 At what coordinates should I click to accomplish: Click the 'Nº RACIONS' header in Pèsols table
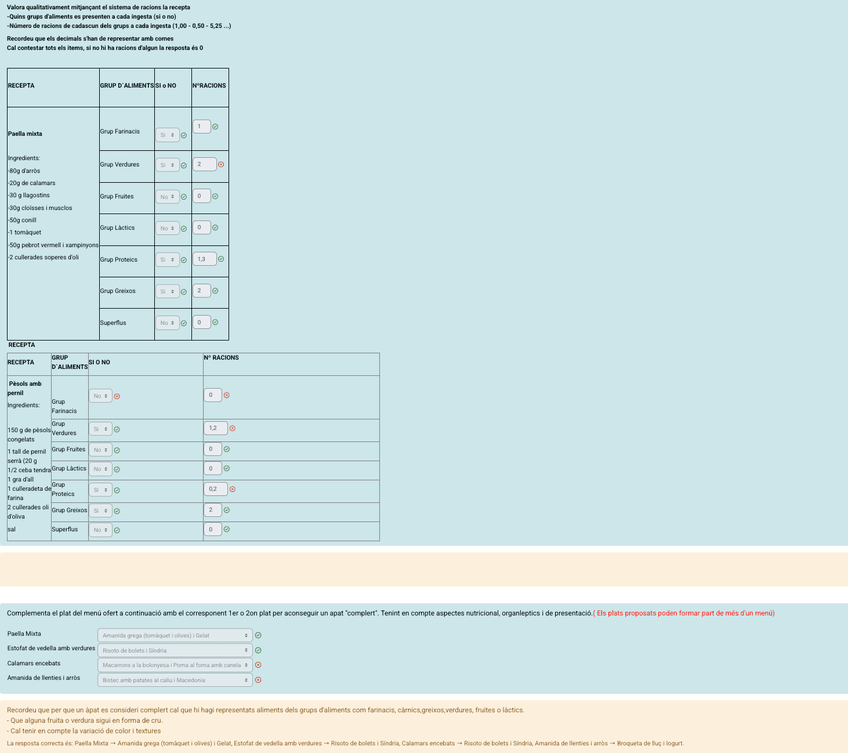[221, 358]
